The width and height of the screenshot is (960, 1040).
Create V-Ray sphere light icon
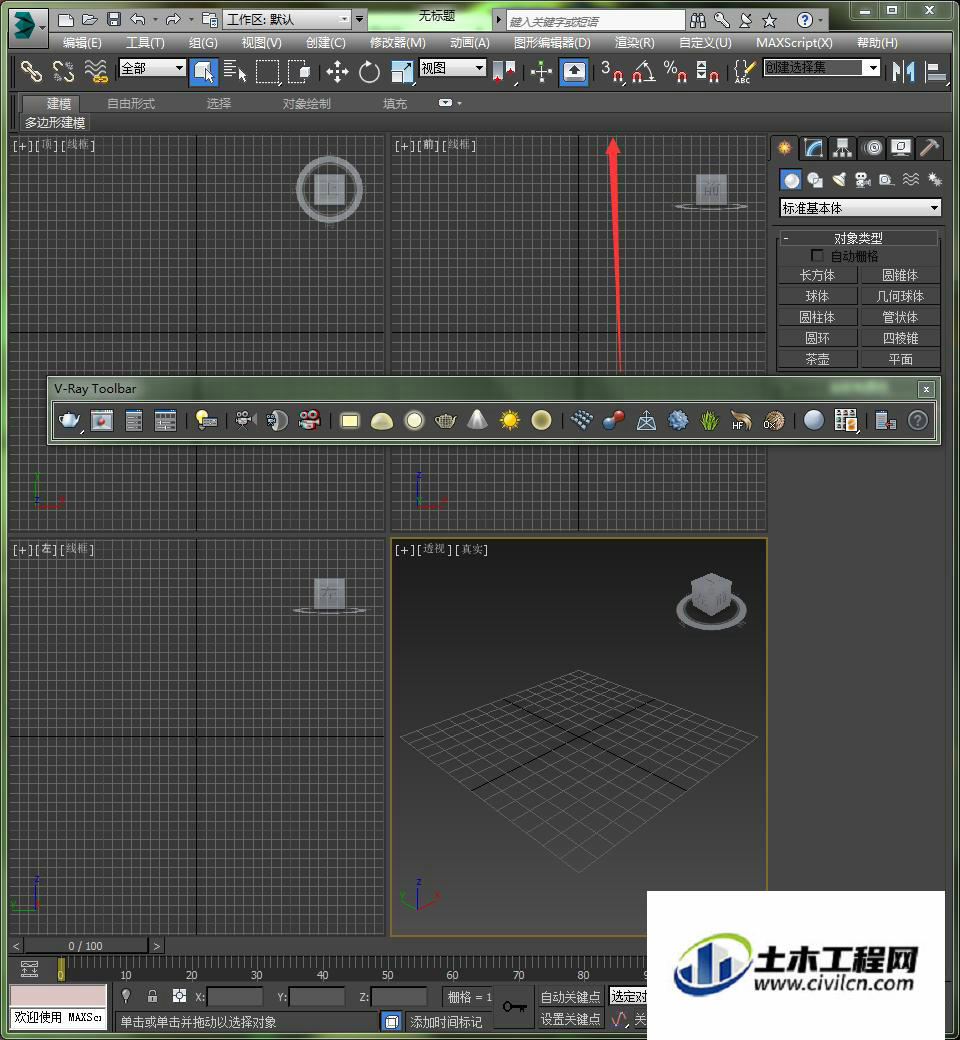414,421
